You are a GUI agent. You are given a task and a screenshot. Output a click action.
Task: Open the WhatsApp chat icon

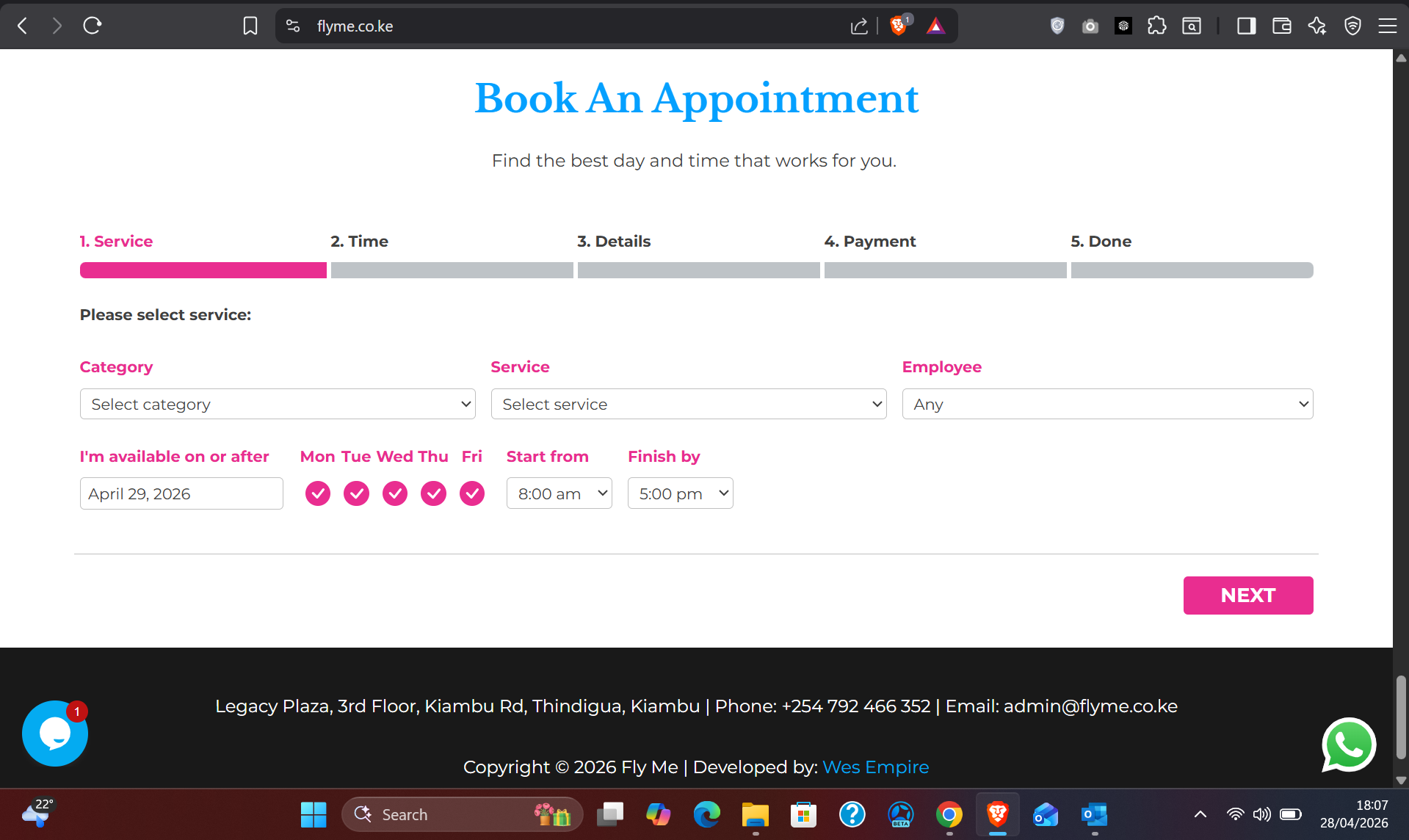point(1349,745)
